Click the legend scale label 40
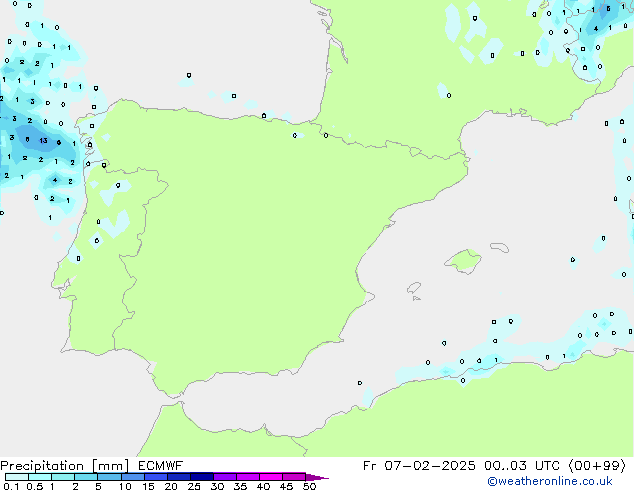The width and height of the screenshot is (634, 490). [x=263, y=486]
